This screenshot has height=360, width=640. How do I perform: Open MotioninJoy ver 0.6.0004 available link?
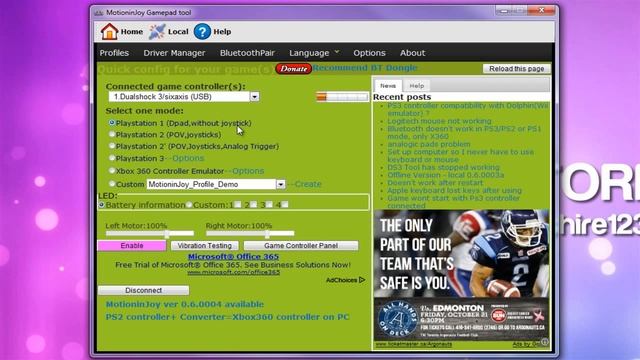pos(184,304)
